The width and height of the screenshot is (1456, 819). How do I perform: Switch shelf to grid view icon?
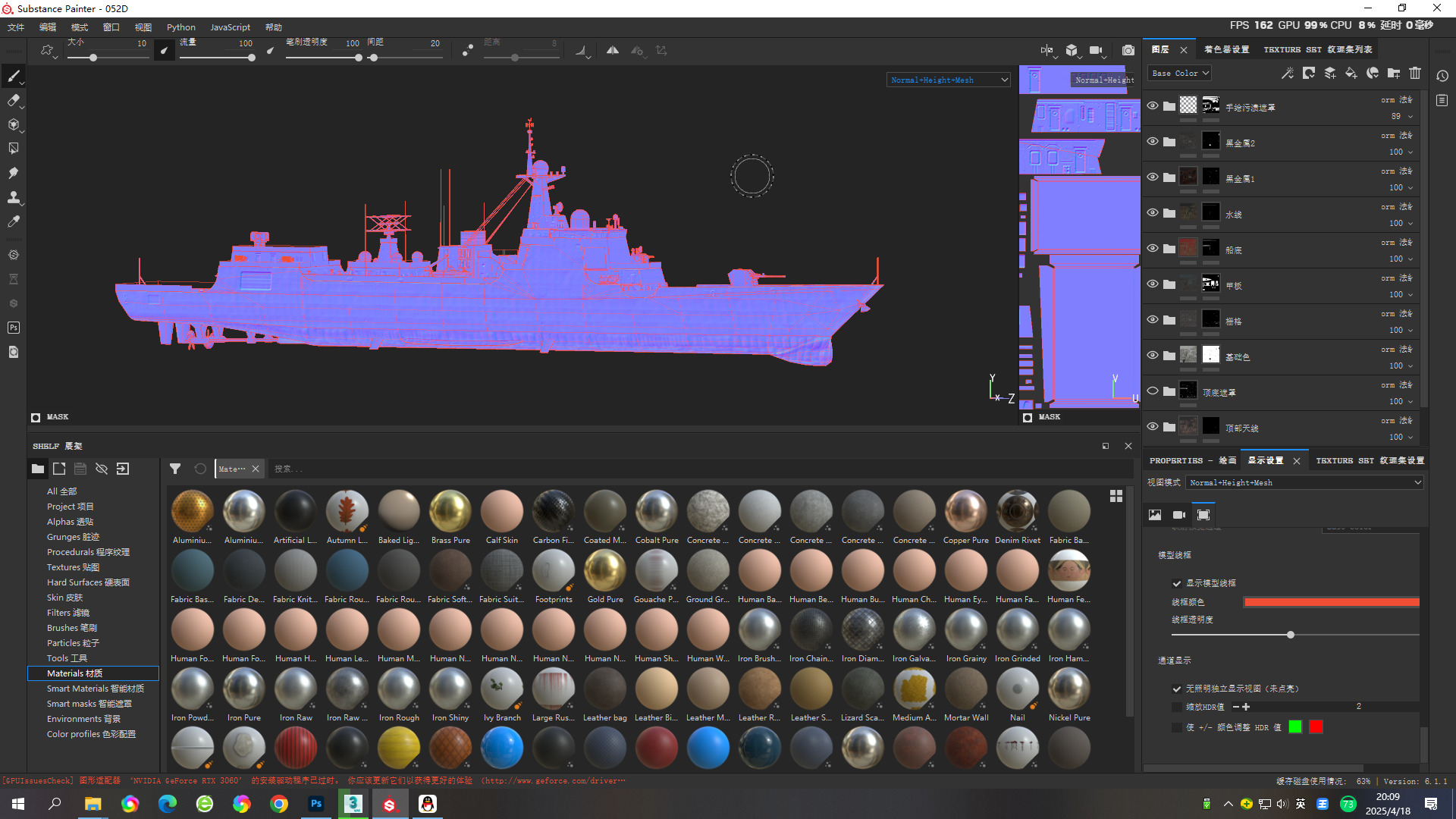point(1116,496)
